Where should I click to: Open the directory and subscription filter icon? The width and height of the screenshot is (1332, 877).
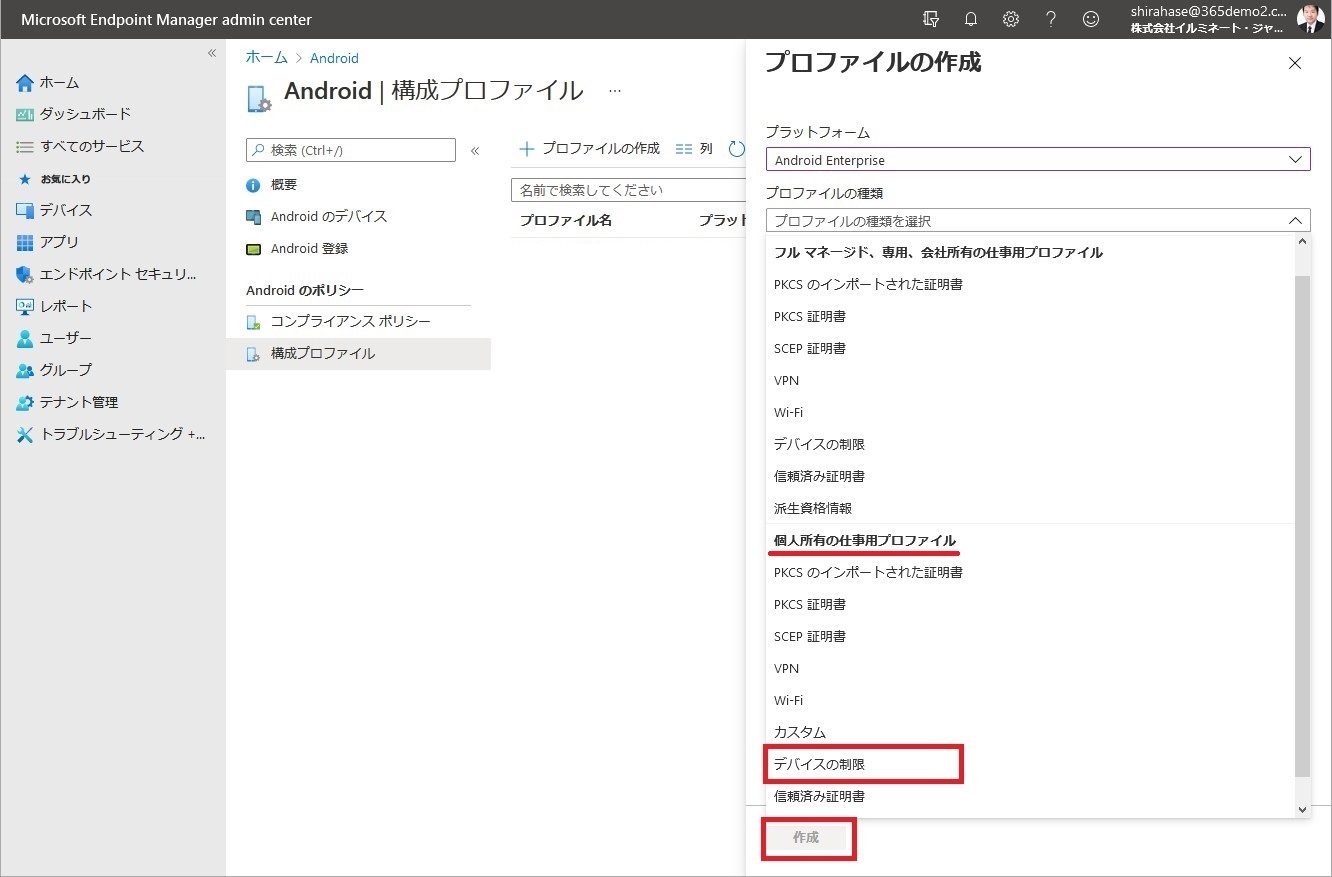(931, 19)
